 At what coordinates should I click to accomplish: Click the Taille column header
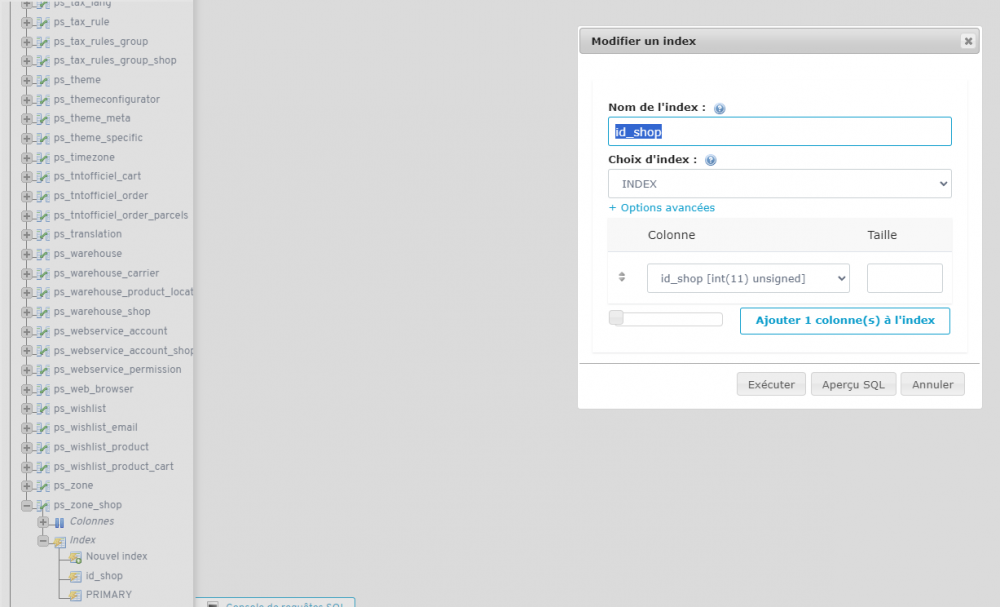[882, 235]
